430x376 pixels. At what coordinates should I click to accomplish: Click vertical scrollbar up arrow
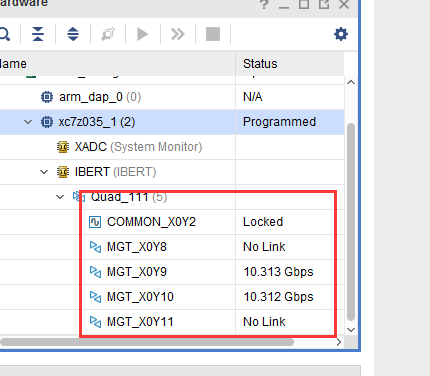click(x=351, y=82)
